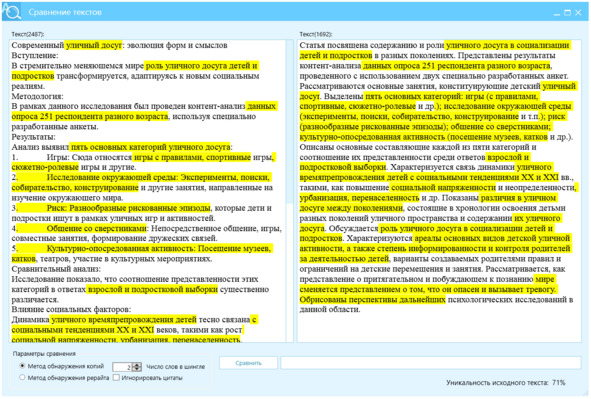The width and height of the screenshot is (591, 399).
Task: Click the 'Число слов в шингле' label
Action: tap(176, 367)
